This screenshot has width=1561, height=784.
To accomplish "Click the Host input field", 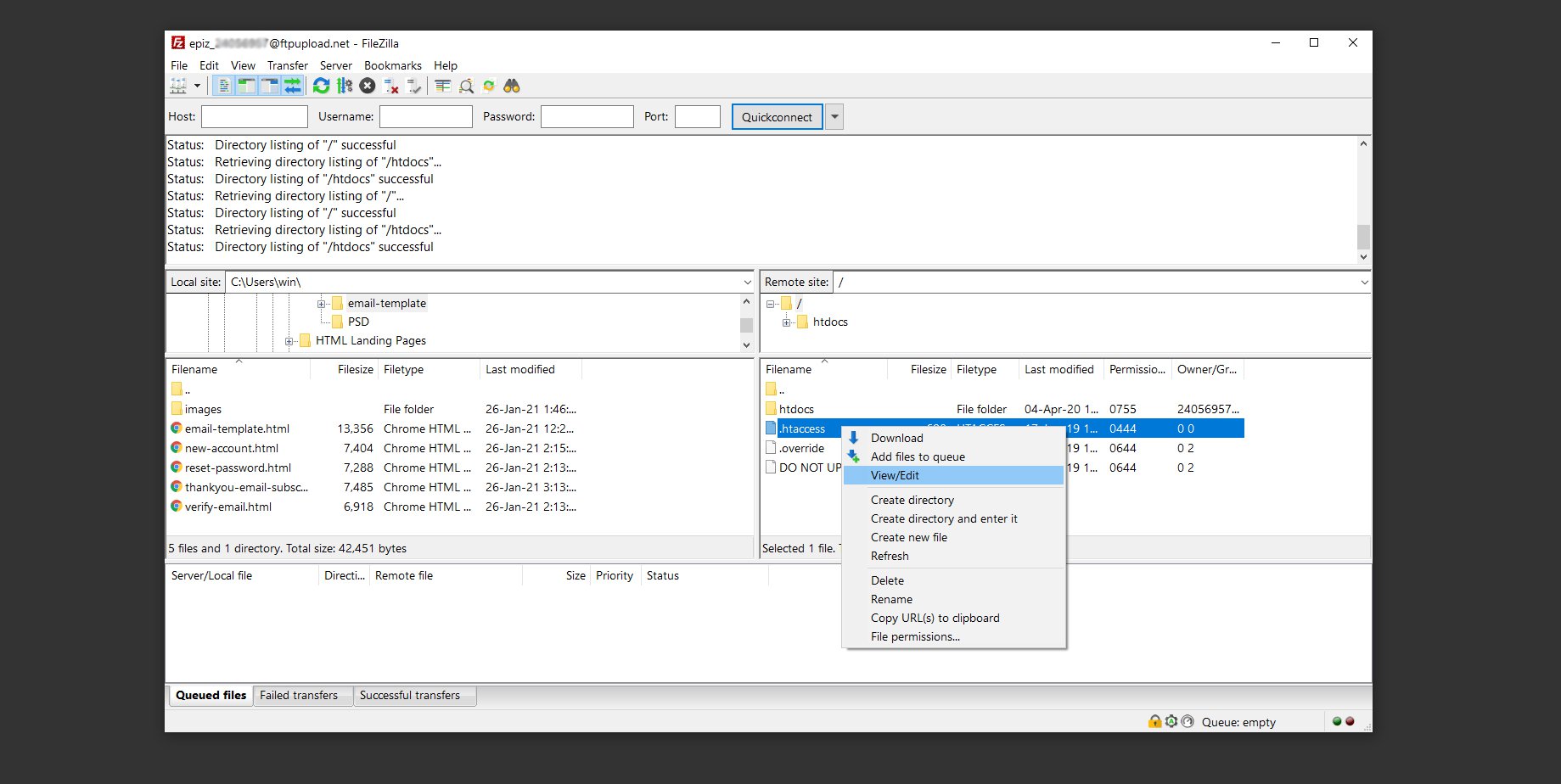I will 255,116.
